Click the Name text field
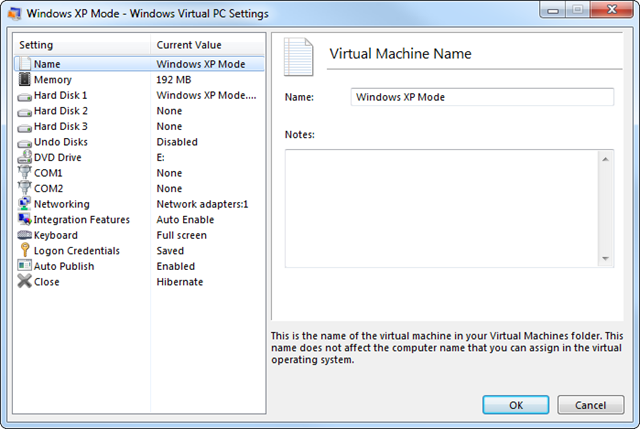The width and height of the screenshot is (640, 429). coord(482,97)
